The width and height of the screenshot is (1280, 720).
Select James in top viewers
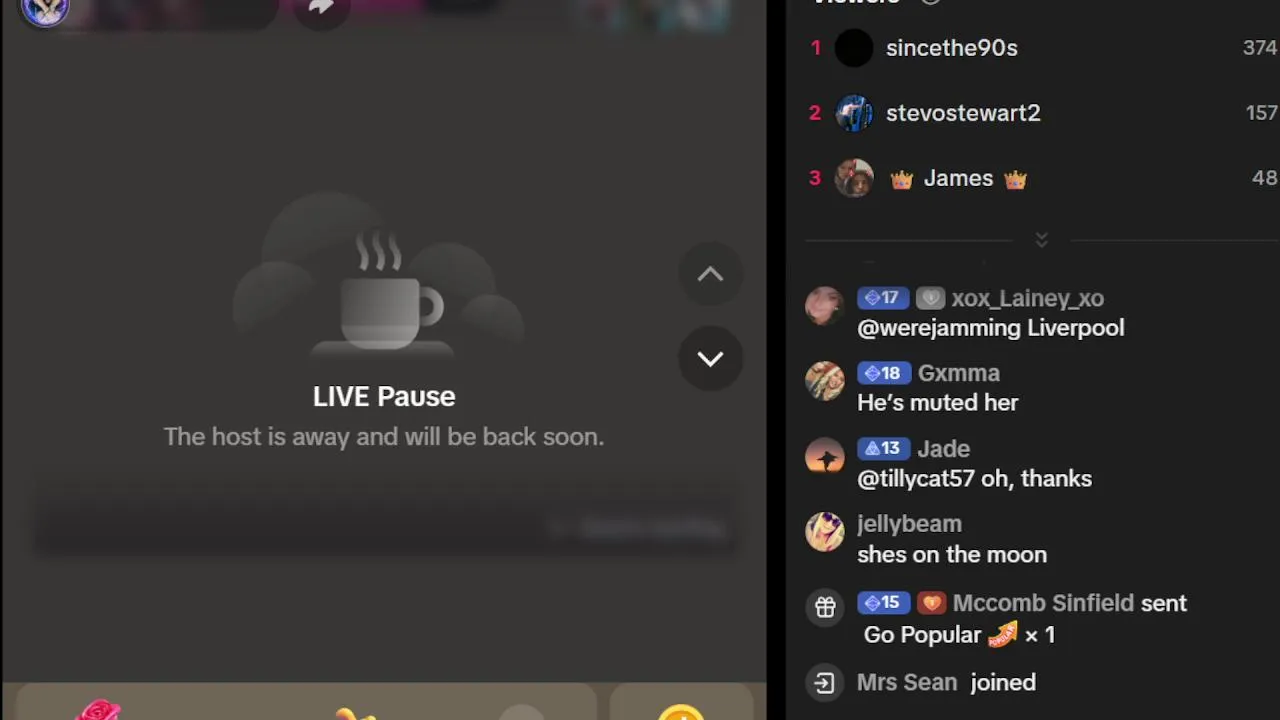(958, 178)
